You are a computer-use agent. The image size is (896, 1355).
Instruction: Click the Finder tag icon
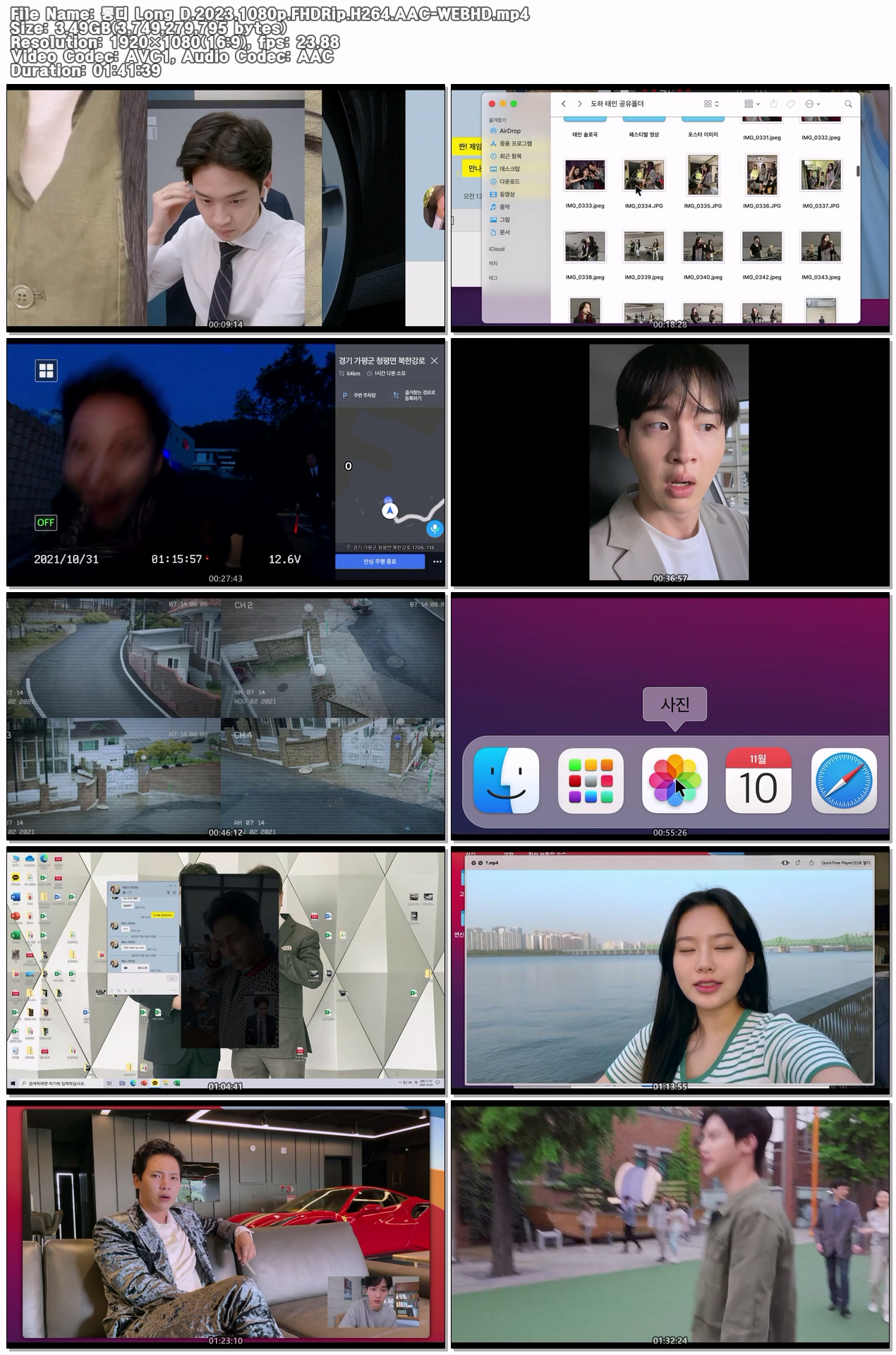coord(791,104)
